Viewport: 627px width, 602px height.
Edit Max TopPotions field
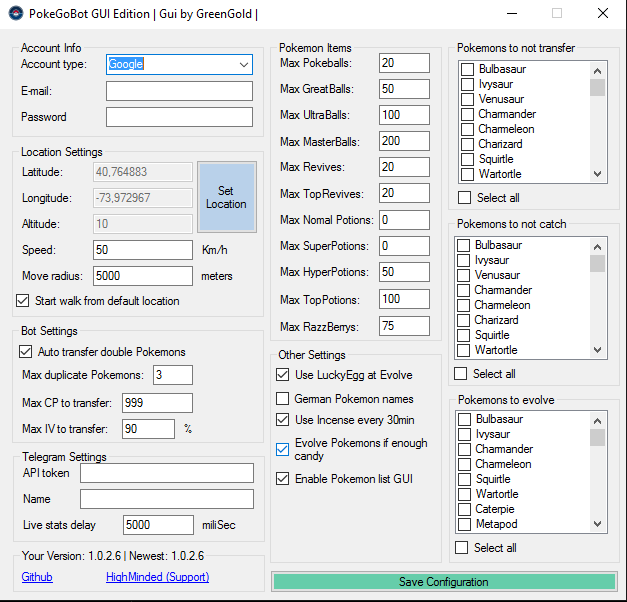point(404,299)
